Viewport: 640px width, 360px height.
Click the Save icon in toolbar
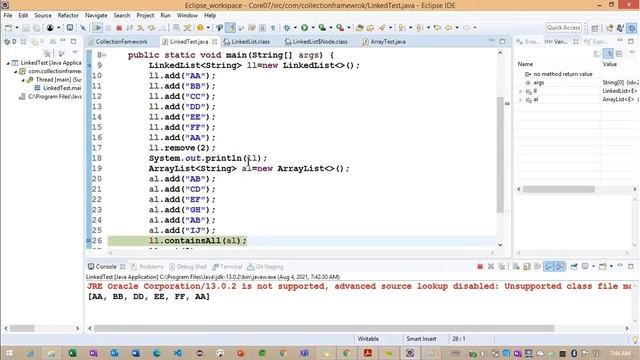26,28
